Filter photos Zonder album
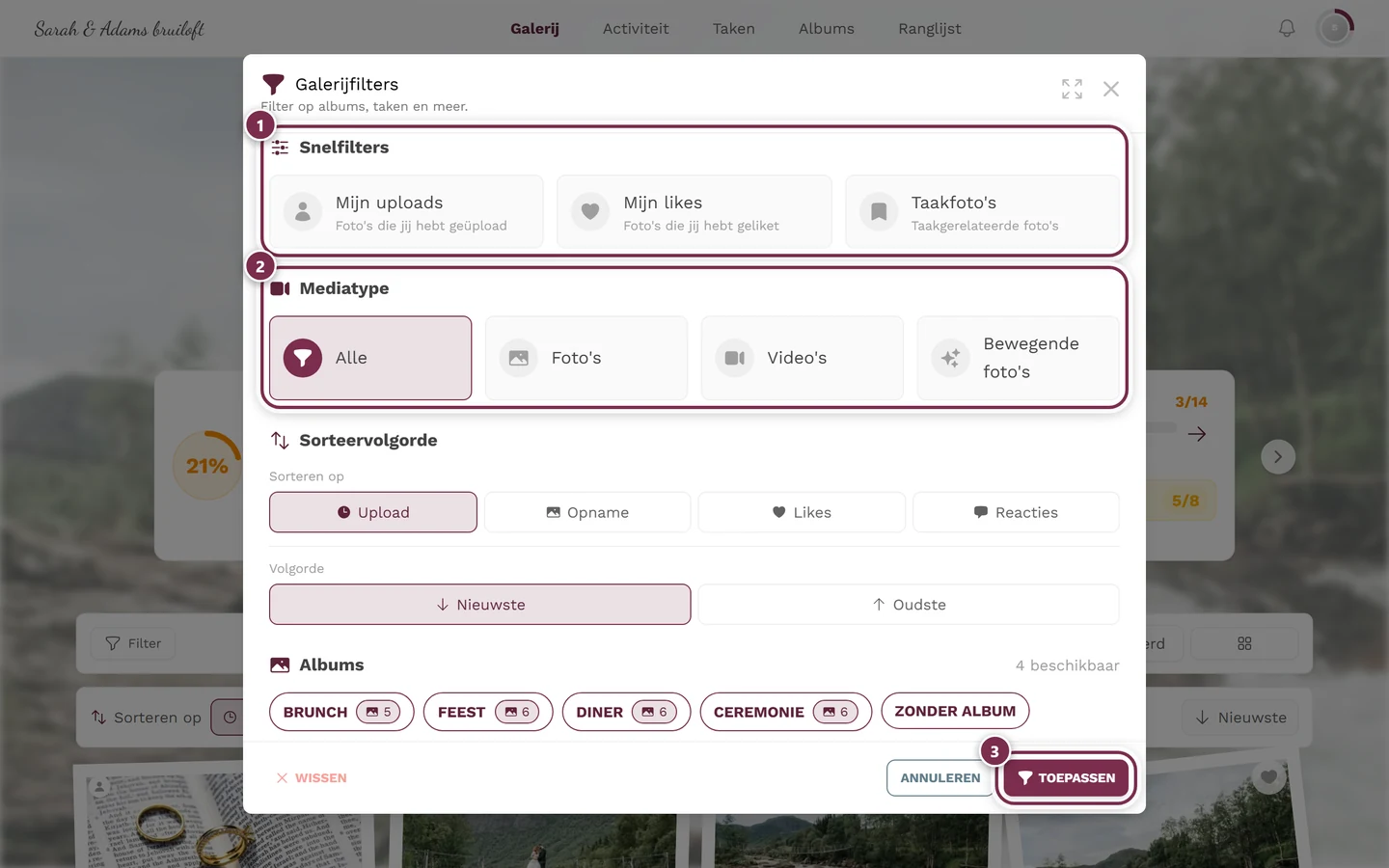The width and height of the screenshot is (1389, 868). click(955, 712)
